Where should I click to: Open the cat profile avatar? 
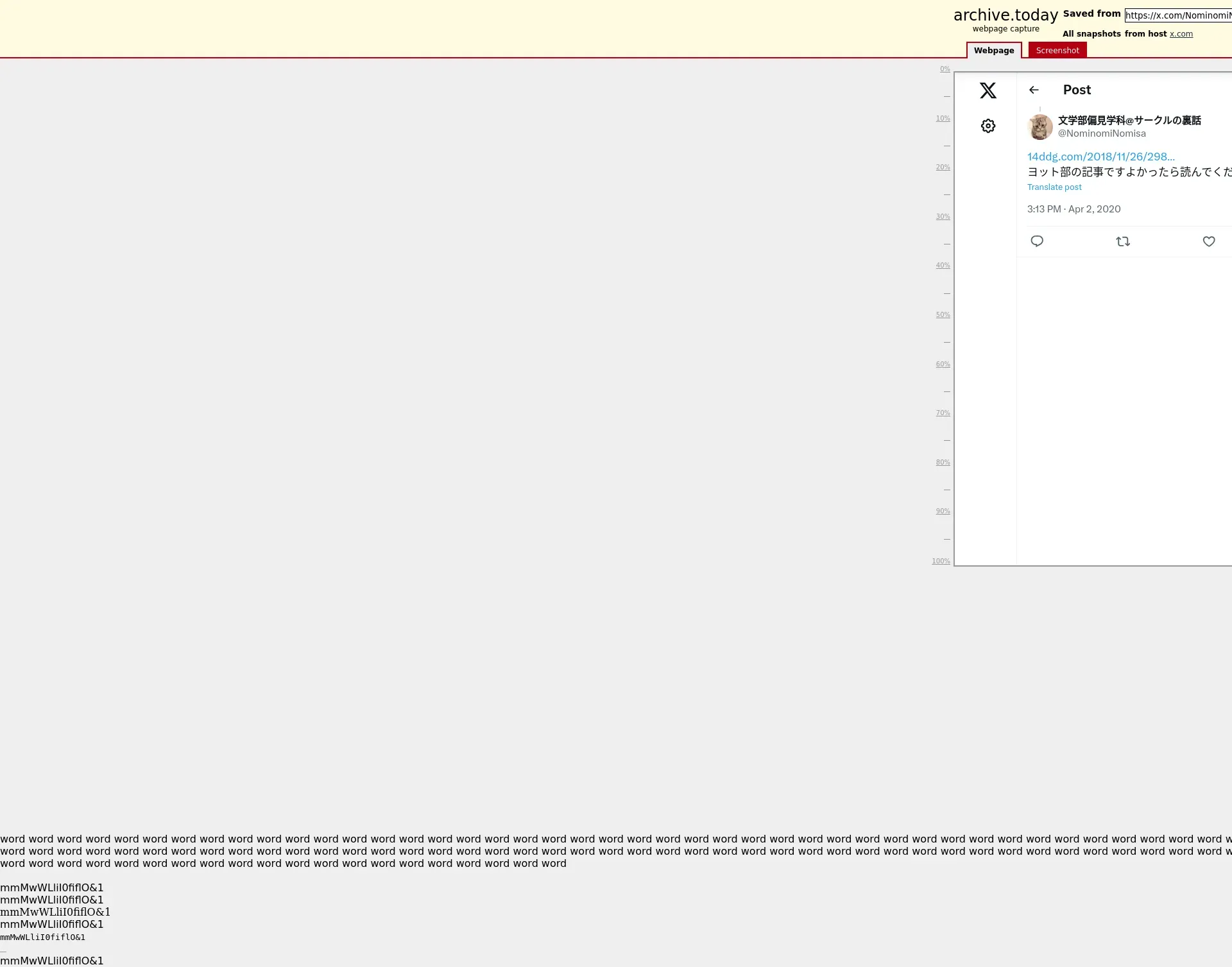tap(1039, 127)
